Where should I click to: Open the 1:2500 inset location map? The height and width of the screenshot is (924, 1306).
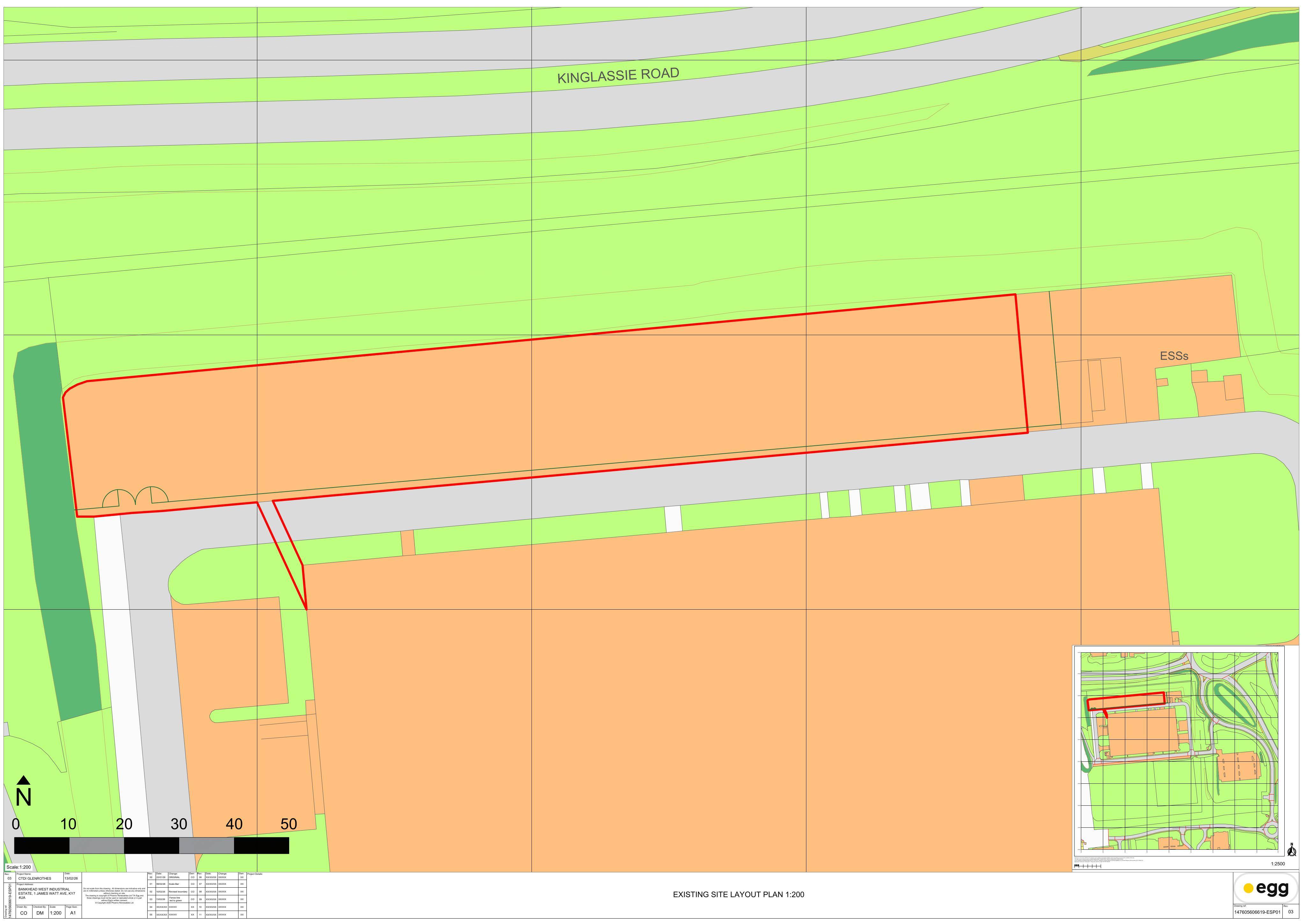(1179, 751)
